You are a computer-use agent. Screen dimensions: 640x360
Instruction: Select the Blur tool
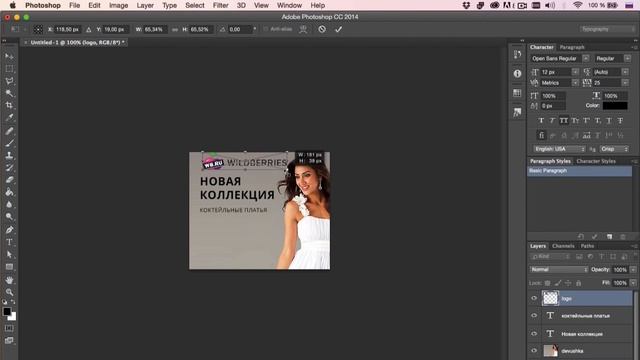pyautogui.click(x=9, y=204)
